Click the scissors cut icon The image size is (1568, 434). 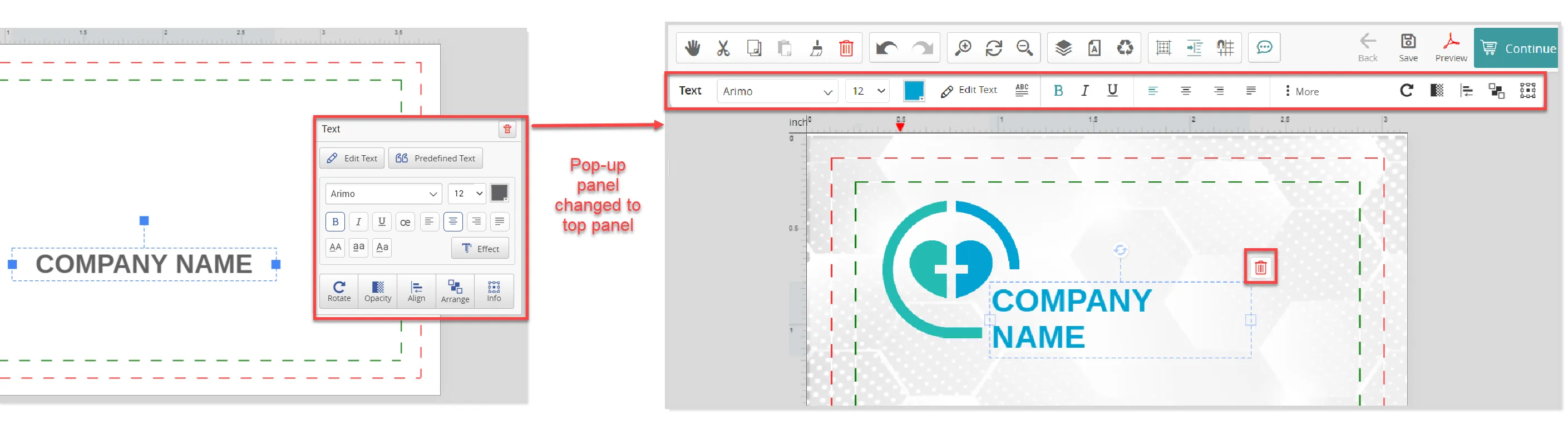[x=723, y=48]
